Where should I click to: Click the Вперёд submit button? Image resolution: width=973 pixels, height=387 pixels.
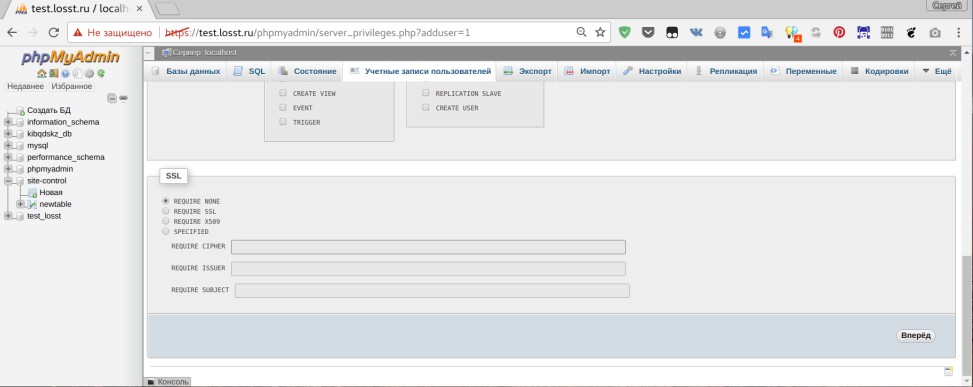(x=916, y=336)
